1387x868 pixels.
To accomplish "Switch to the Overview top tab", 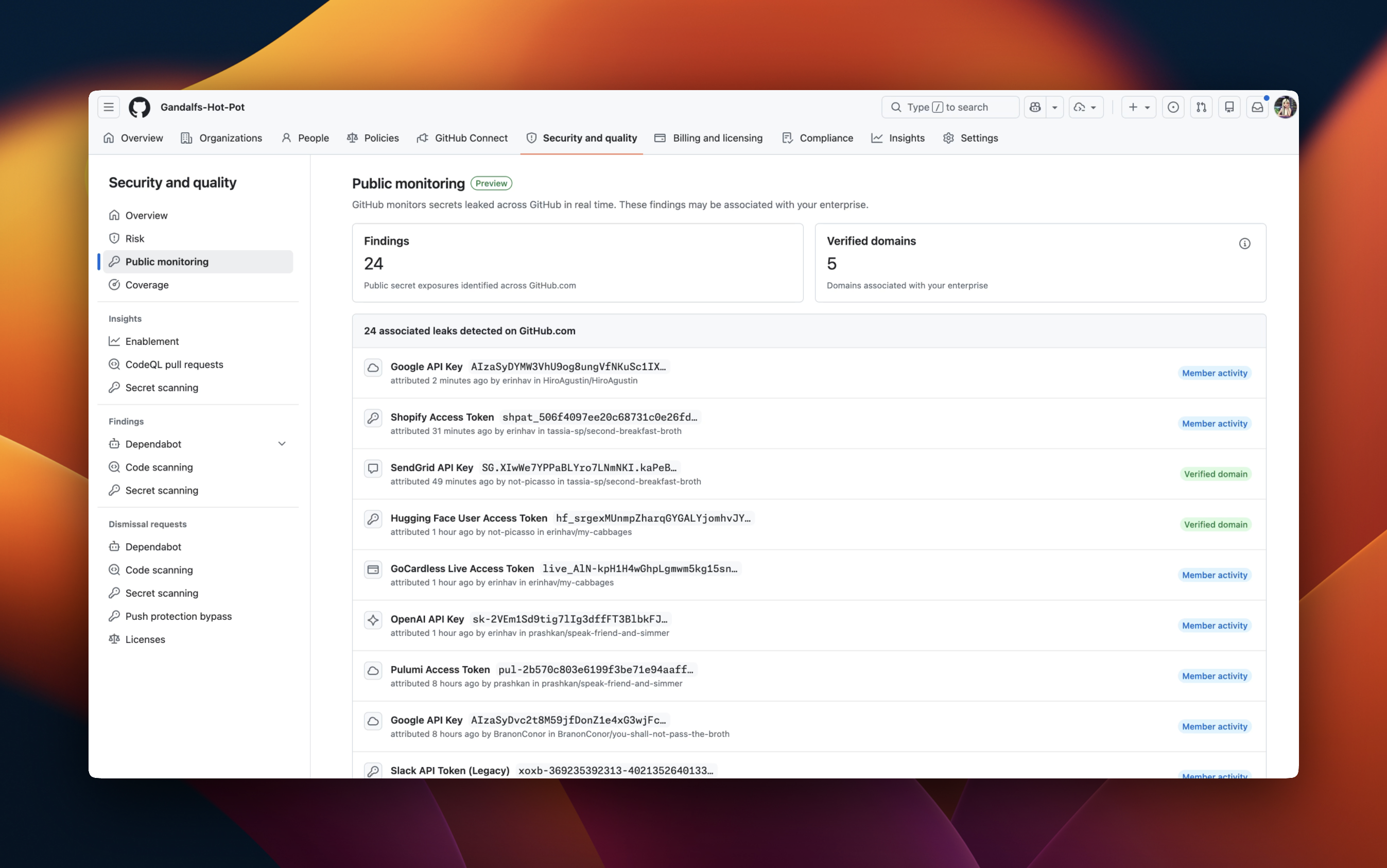I will coord(133,138).
